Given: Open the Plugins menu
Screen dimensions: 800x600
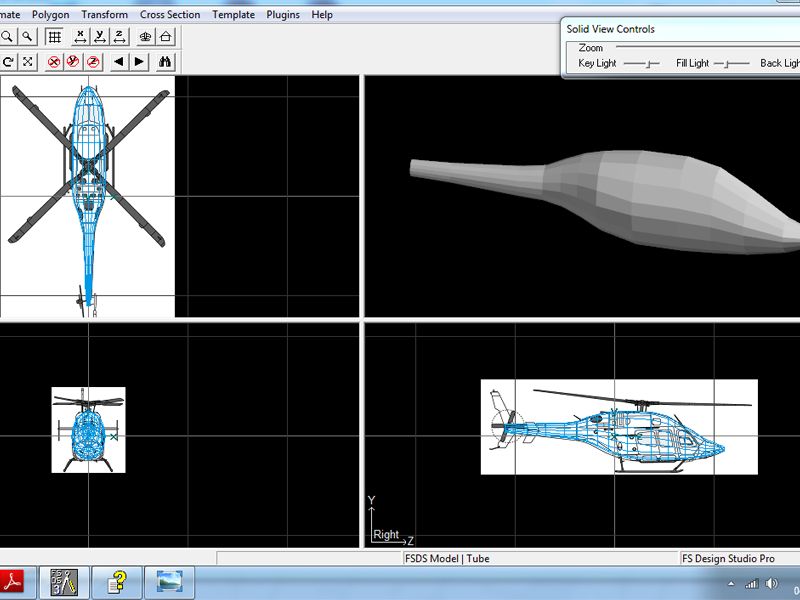Looking at the screenshot, I should [x=282, y=14].
